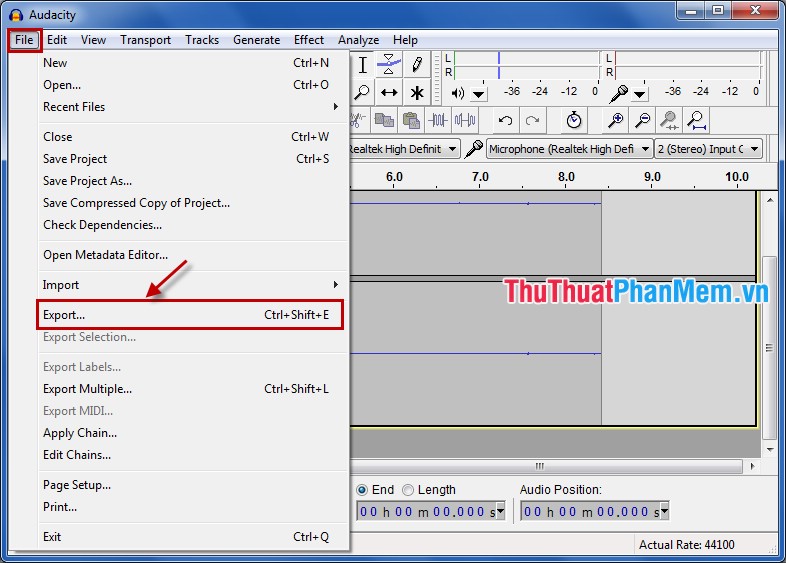Click the Zoom In icon
Viewport: 786px width, 563px height.
point(615,120)
